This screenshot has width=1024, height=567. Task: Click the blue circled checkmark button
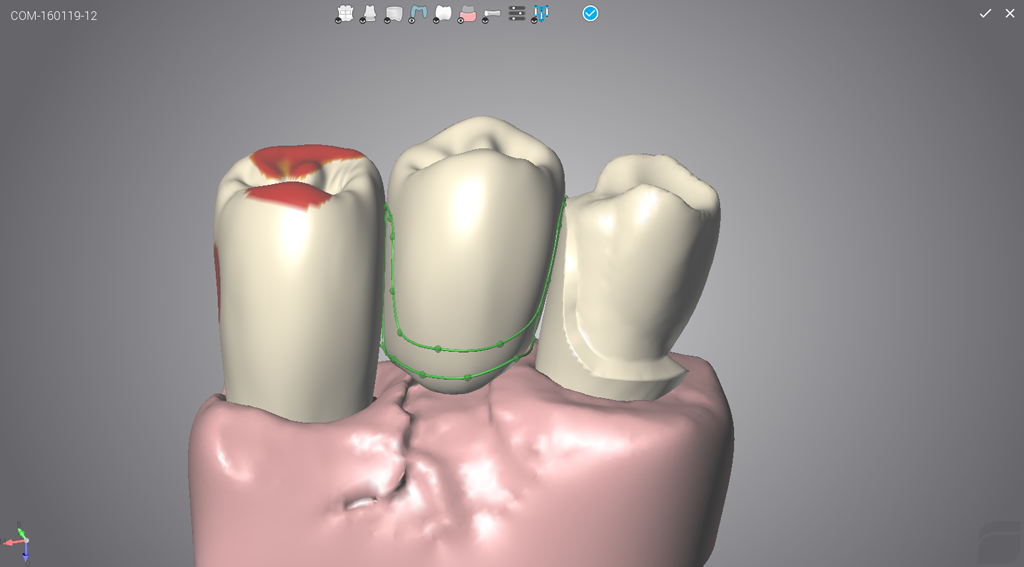590,13
